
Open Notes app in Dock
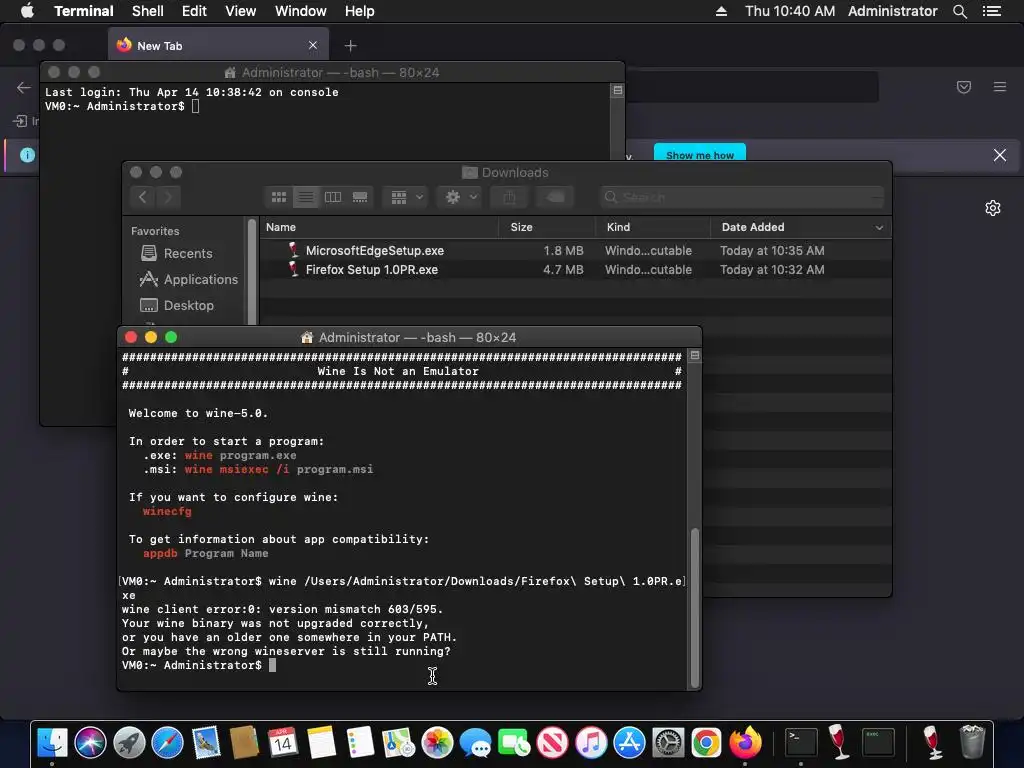pos(321,743)
